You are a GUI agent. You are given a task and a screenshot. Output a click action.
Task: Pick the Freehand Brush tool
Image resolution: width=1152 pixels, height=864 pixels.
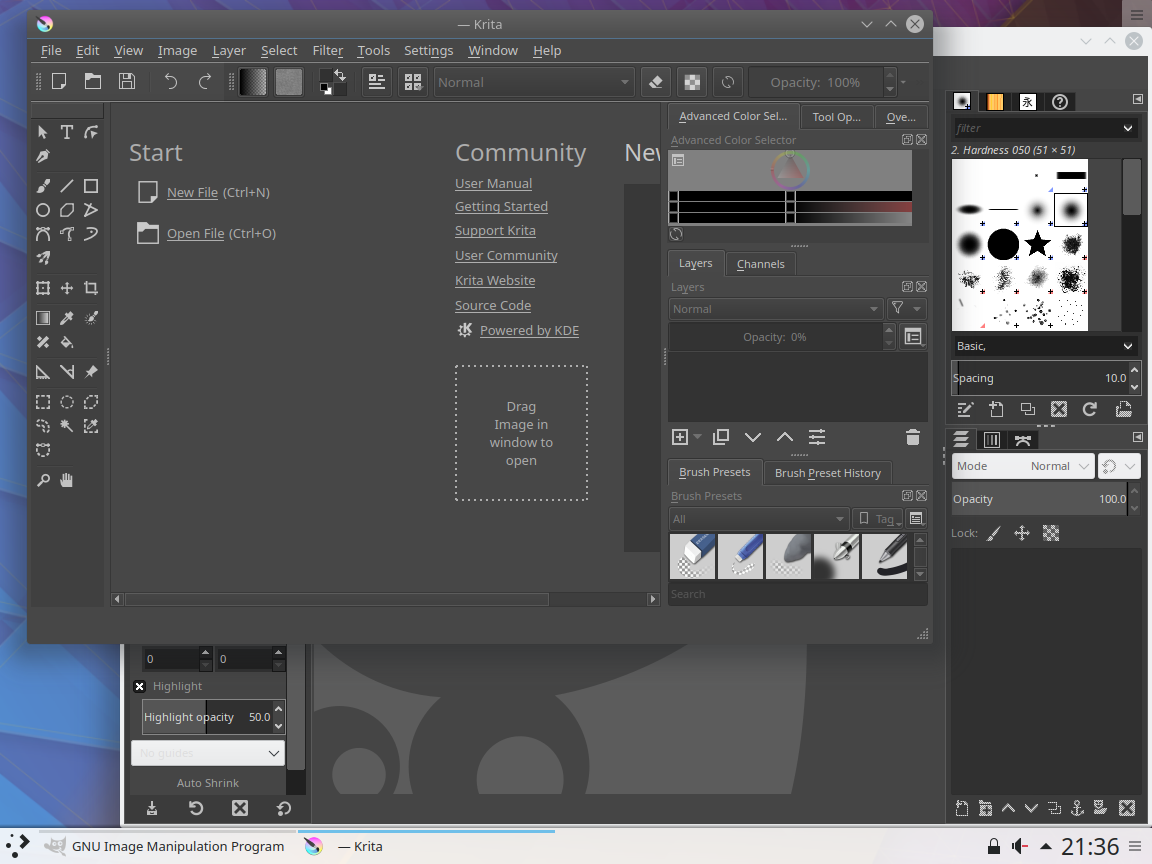tap(43, 186)
